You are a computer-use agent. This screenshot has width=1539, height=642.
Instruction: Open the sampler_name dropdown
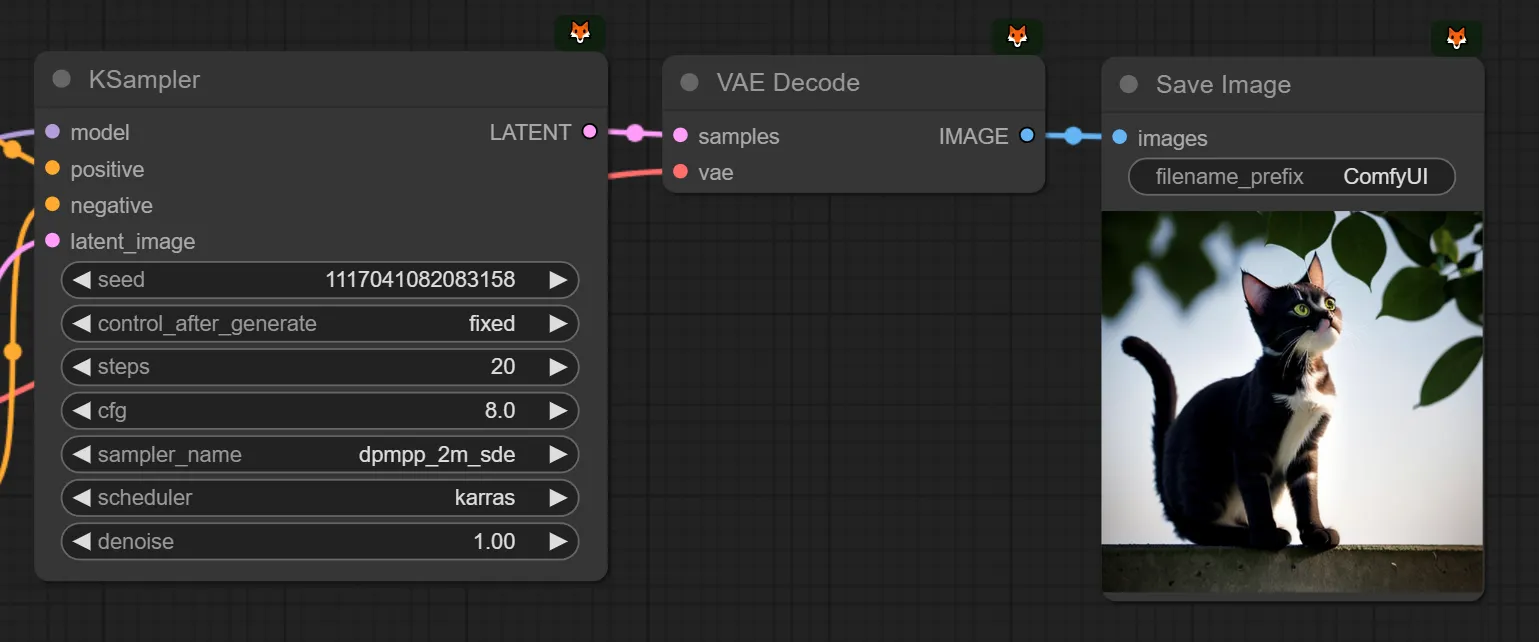click(x=320, y=455)
